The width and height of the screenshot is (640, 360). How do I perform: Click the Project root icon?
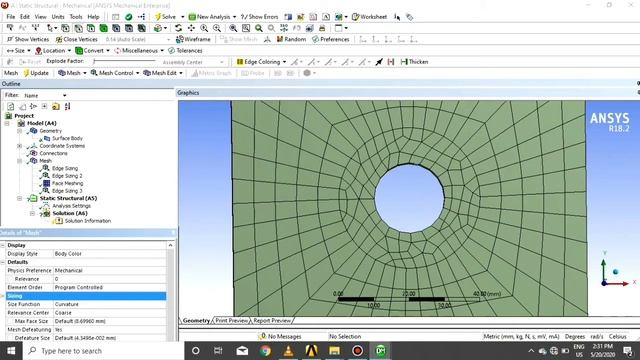coord(8,116)
